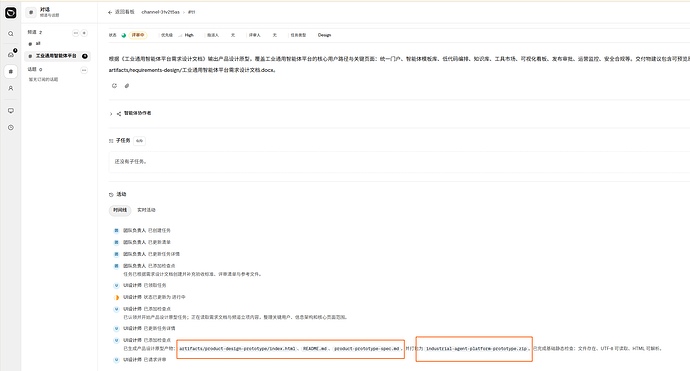This screenshot has height=371, width=690.
Task: Select the 工业通用智能体平台 channel
Action: click(57, 56)
